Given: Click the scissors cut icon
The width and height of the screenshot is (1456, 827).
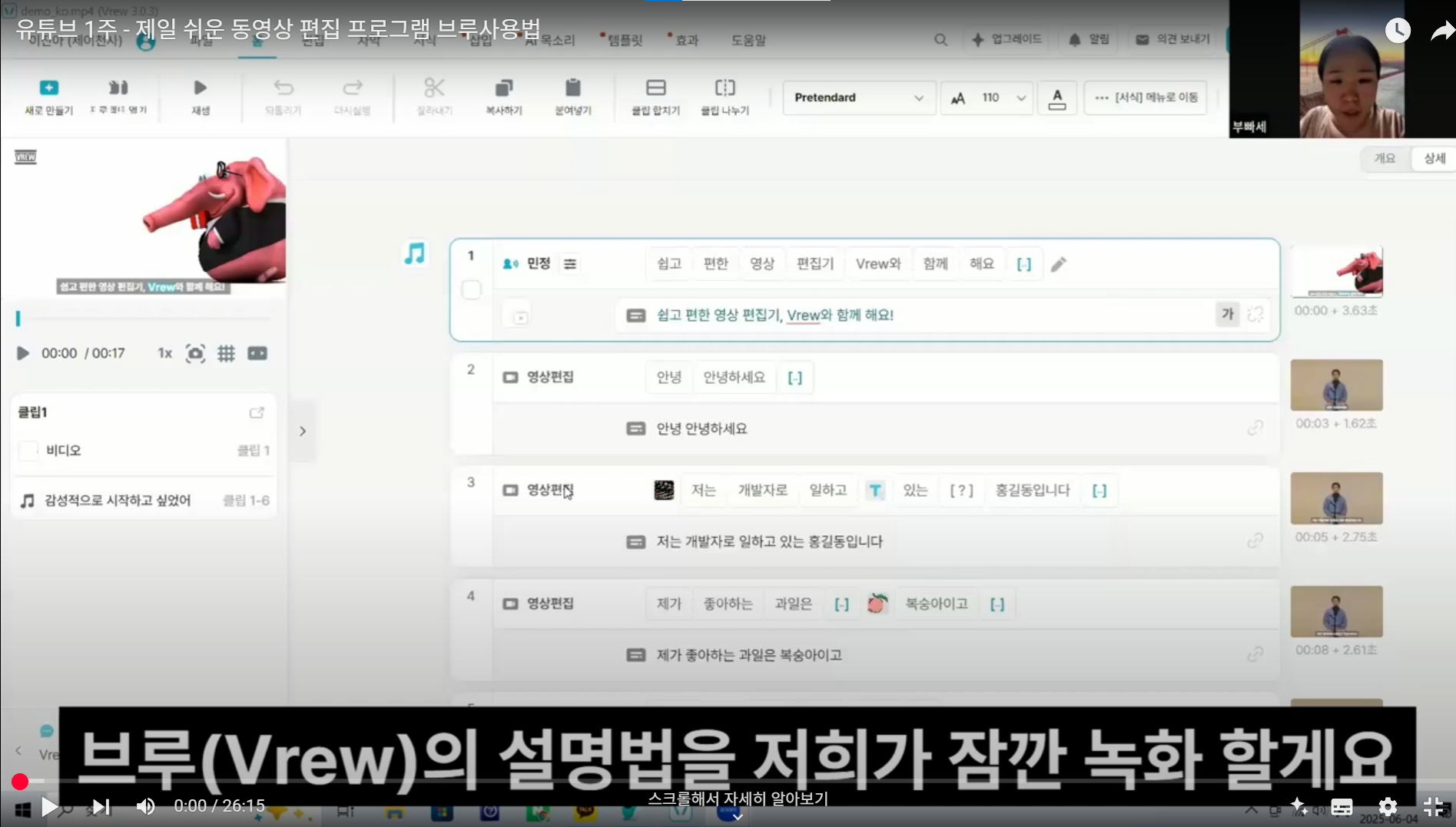Looking at the screenshot, I should pyautogui.click(x=434, y=88).
